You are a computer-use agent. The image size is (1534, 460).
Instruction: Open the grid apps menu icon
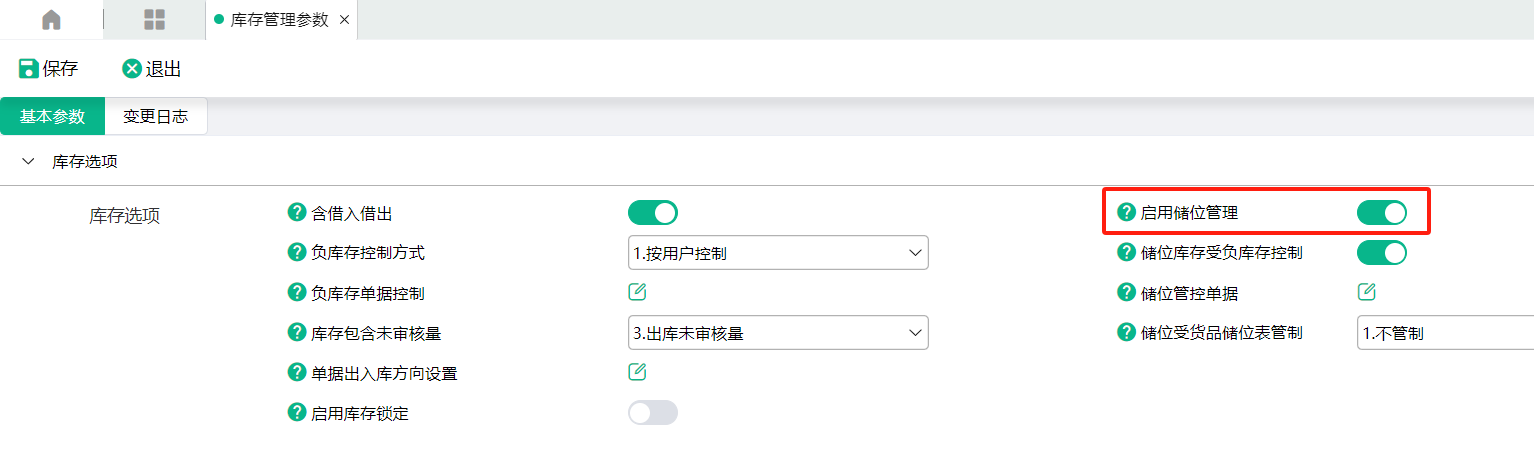(154, 19)
